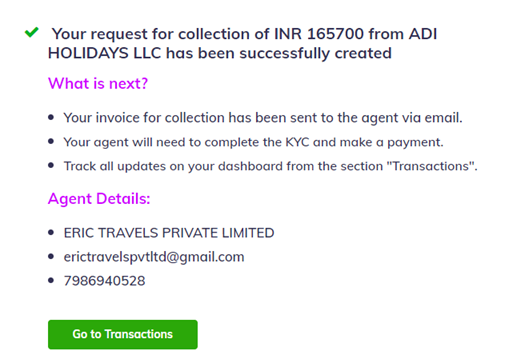Click the agent phone number 7986940528

(x=104, y=281)
